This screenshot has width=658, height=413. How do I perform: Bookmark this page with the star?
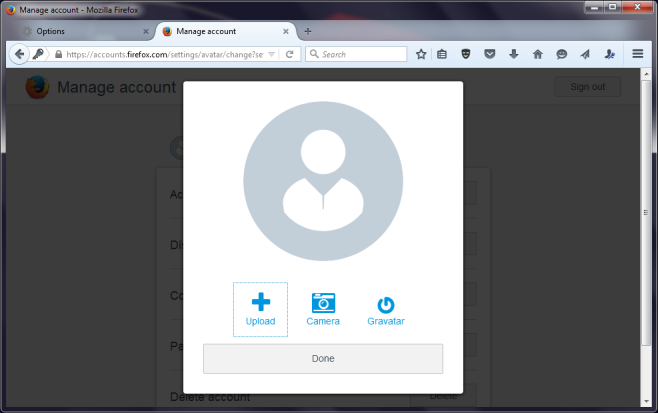point(421,54)
